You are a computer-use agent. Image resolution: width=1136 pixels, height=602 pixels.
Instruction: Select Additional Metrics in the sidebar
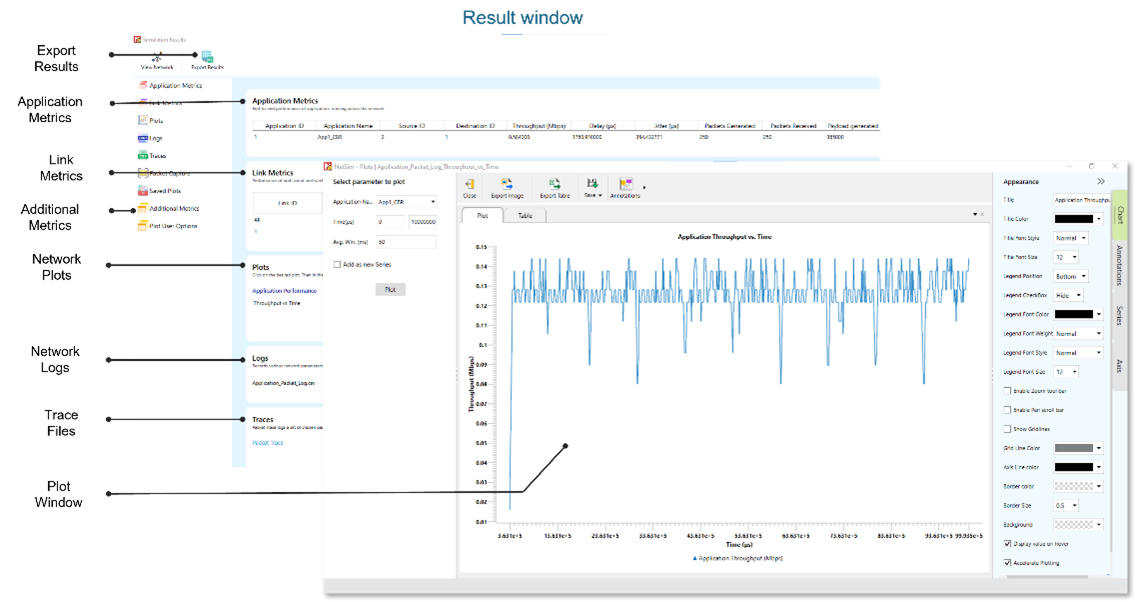pyautogui.click(x=173, y=208)
